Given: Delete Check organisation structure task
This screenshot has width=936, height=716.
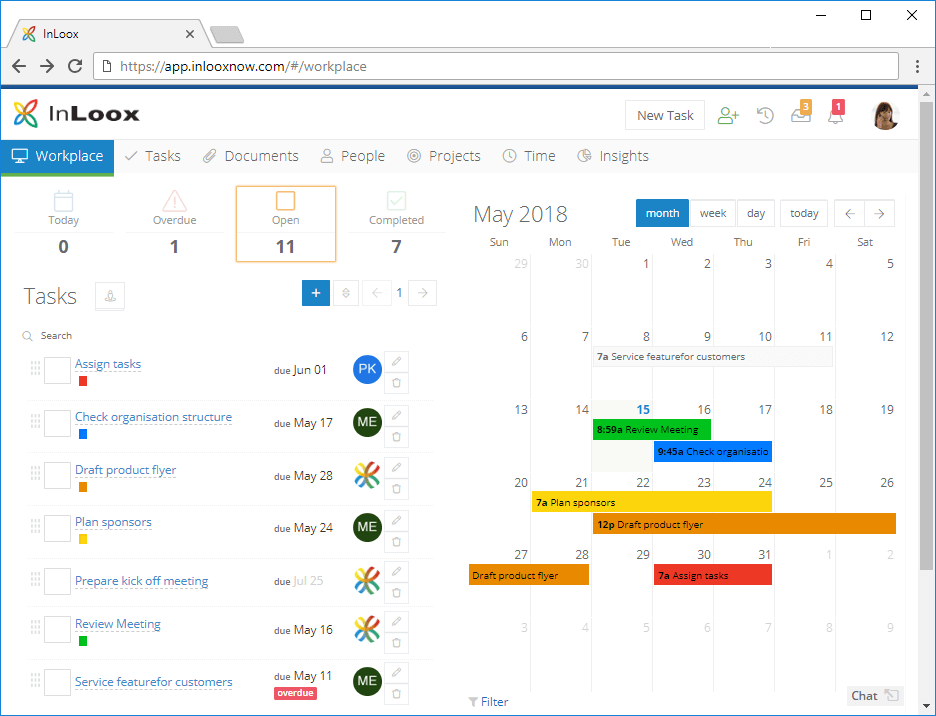Looking at the screenshot, I should pyautogui.click(x=396, y=437).
